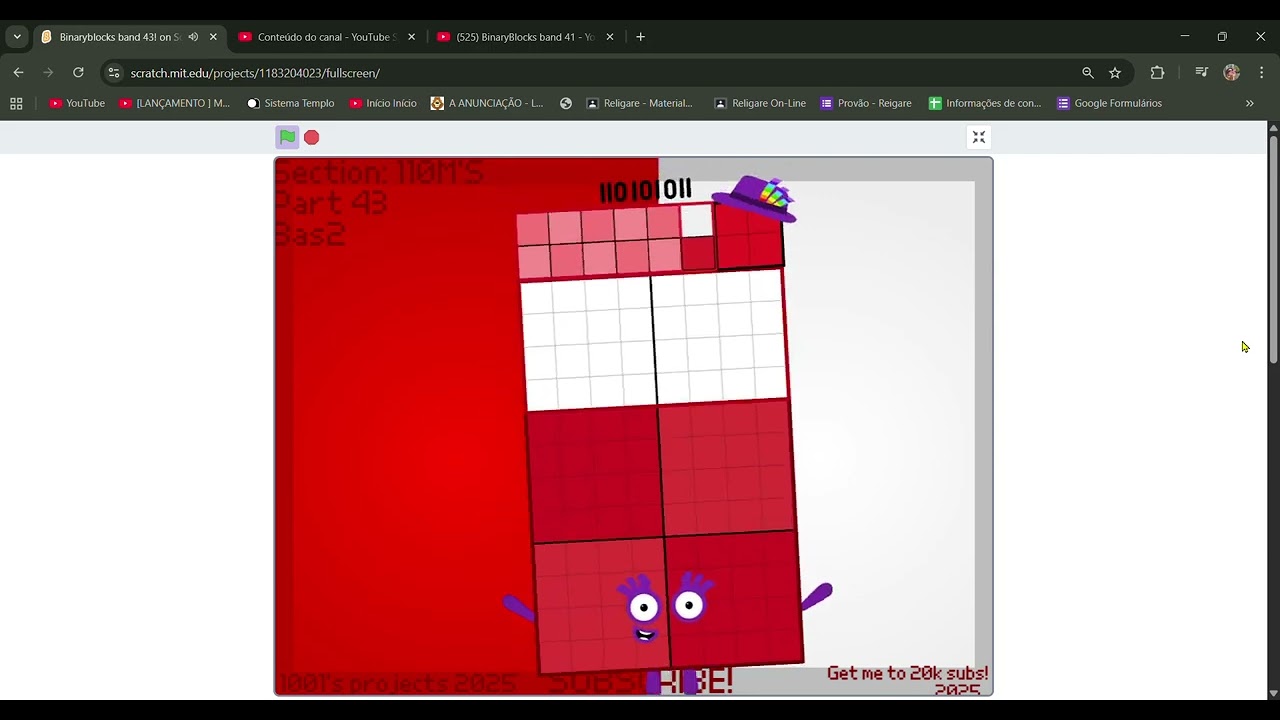Open a new browser tab

[x=640, y=37]
